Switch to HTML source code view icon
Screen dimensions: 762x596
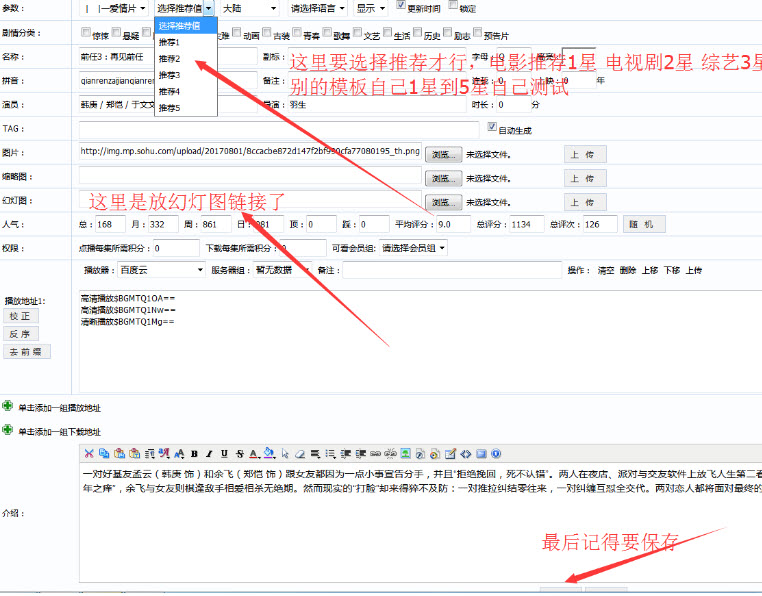466,454
